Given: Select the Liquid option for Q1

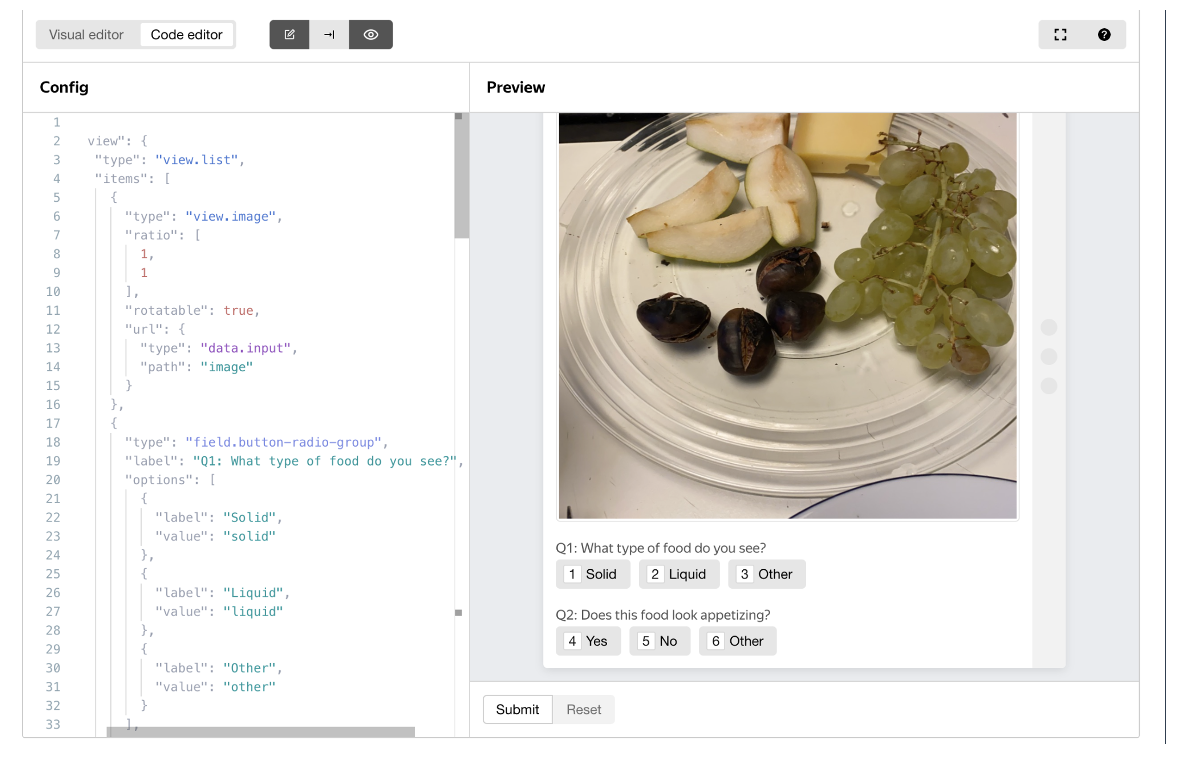Looking at the screenshot, I should [678, 574].
